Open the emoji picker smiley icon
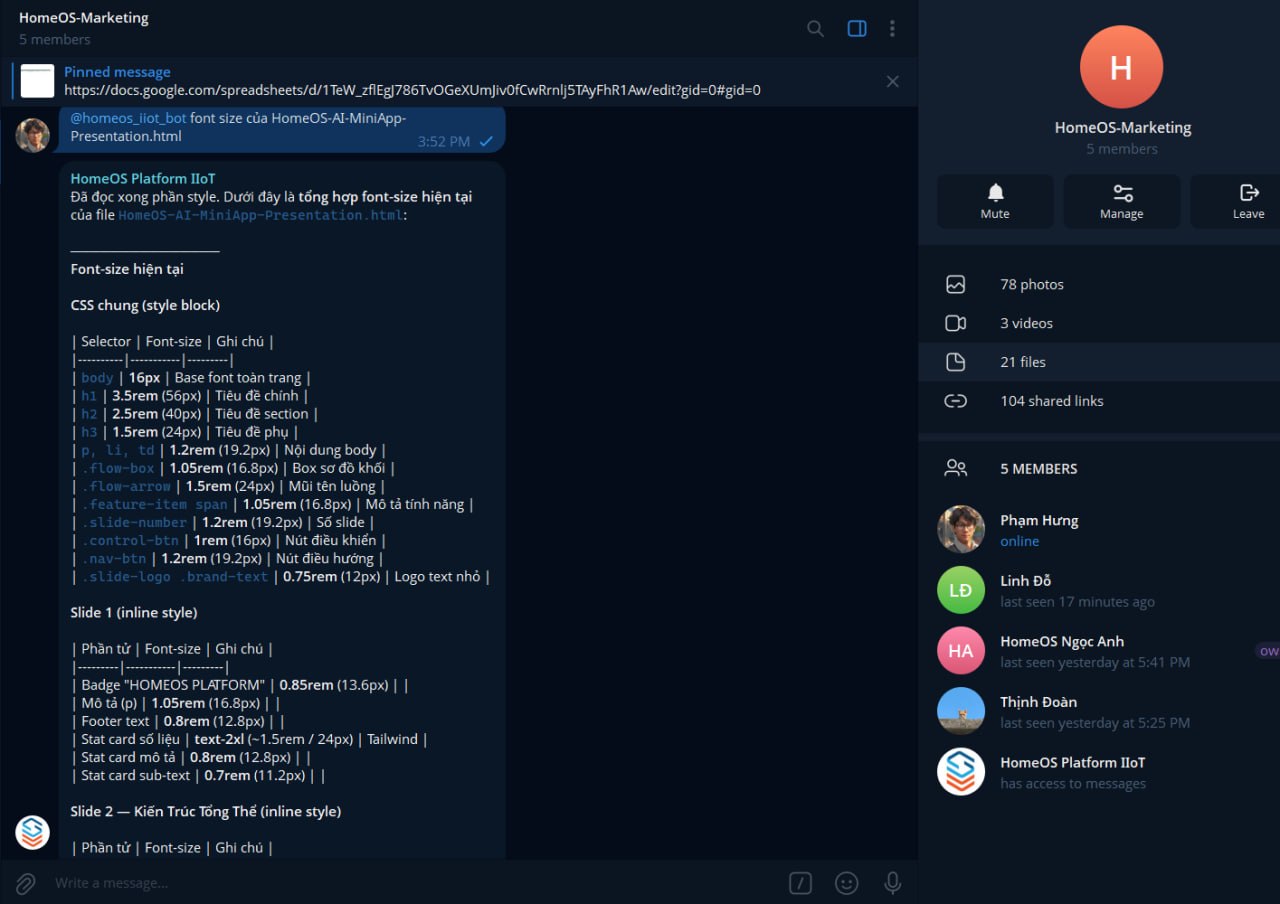Screen dimensions: 1280x904 [847, 883]
